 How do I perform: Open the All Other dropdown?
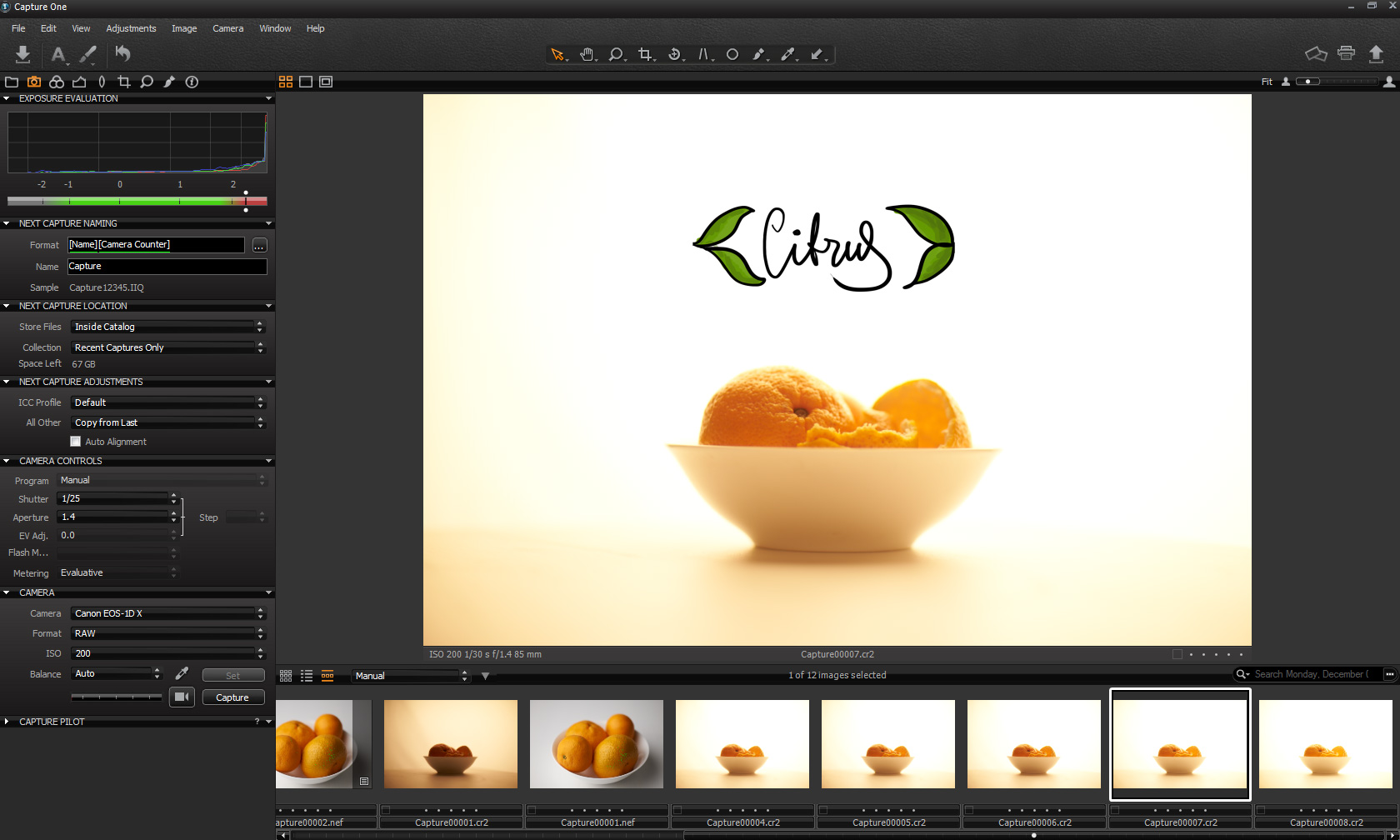click(x=167, y=422)
